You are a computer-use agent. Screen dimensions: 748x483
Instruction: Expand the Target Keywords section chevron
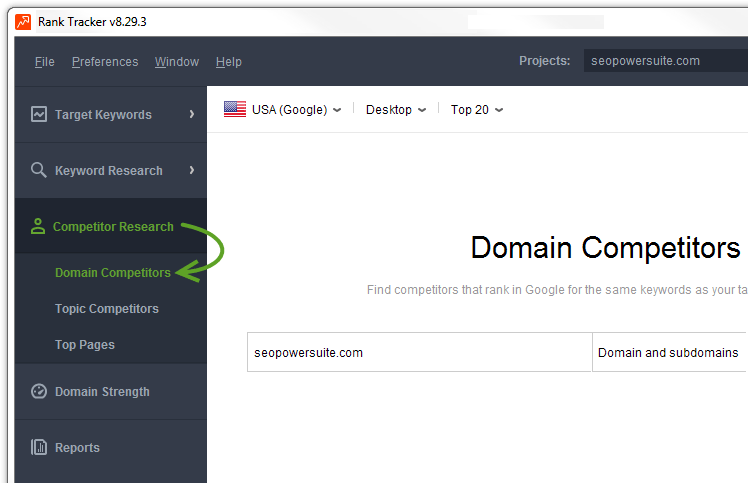pos(192,114)
